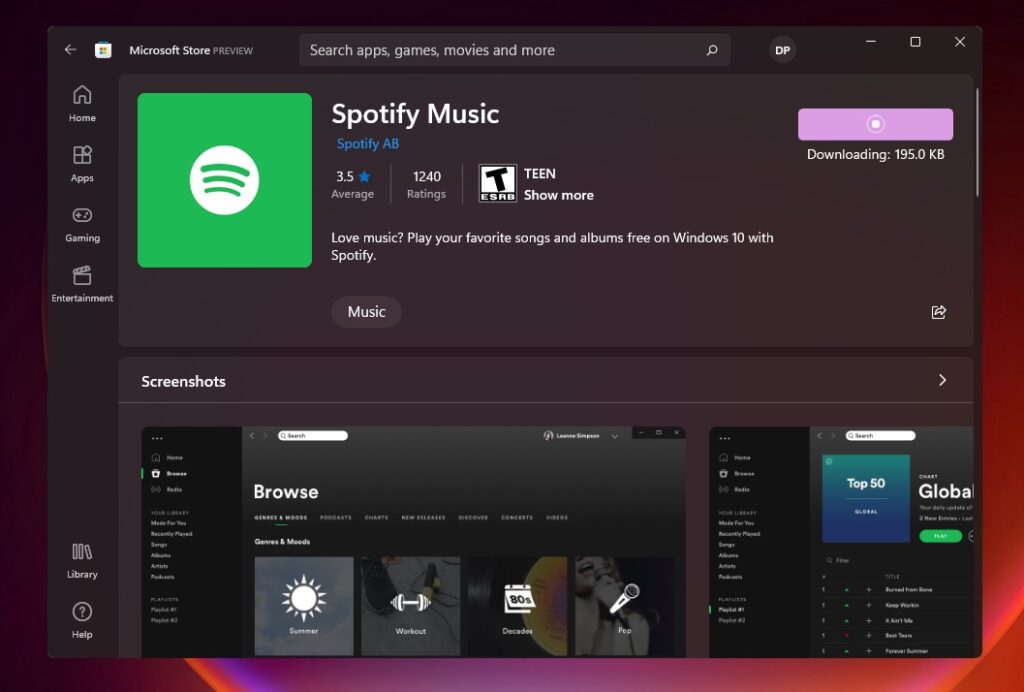Click the downloading progress bar control

875,124
